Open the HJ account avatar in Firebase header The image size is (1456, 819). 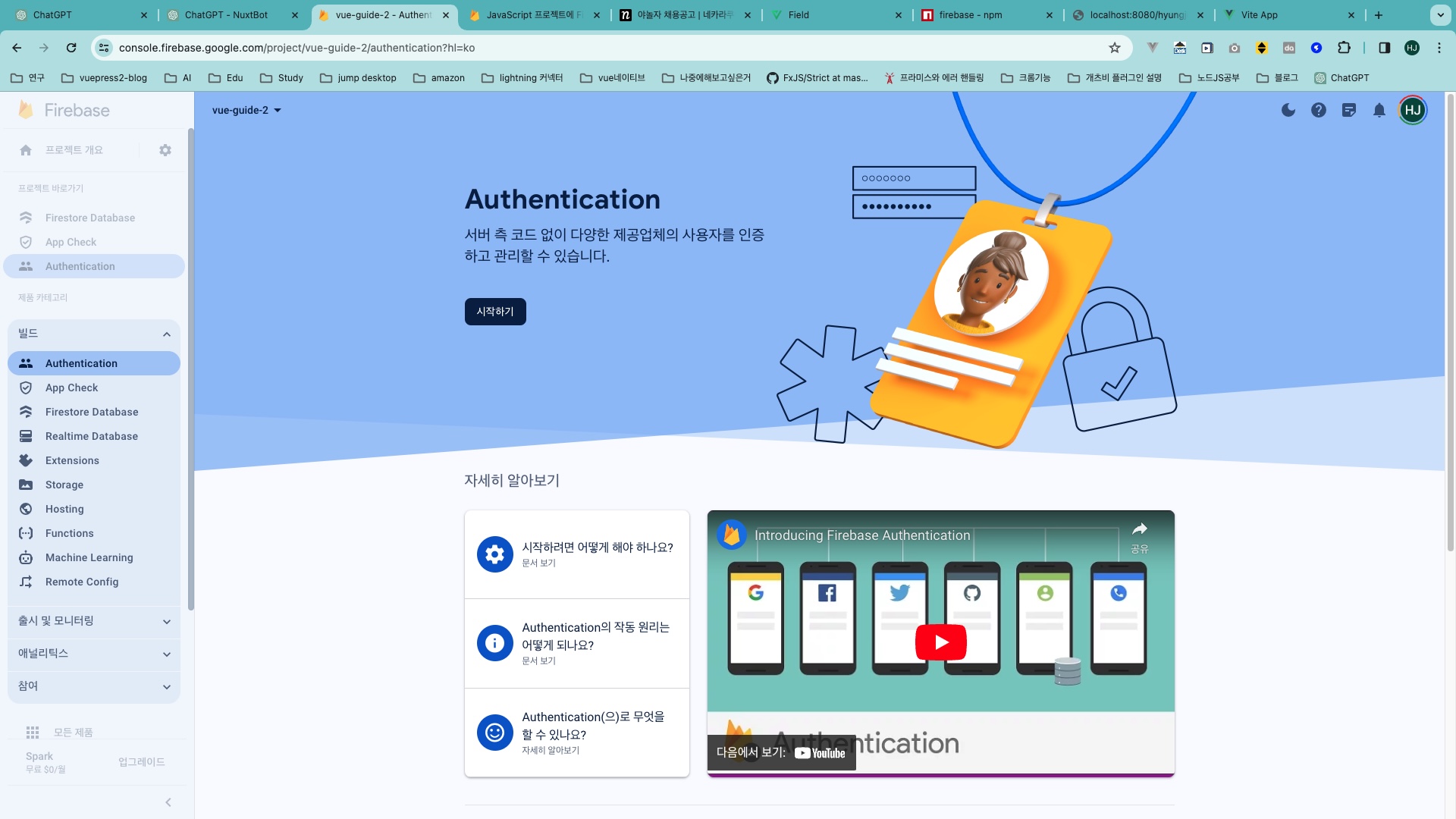[x=1413, y=110]
